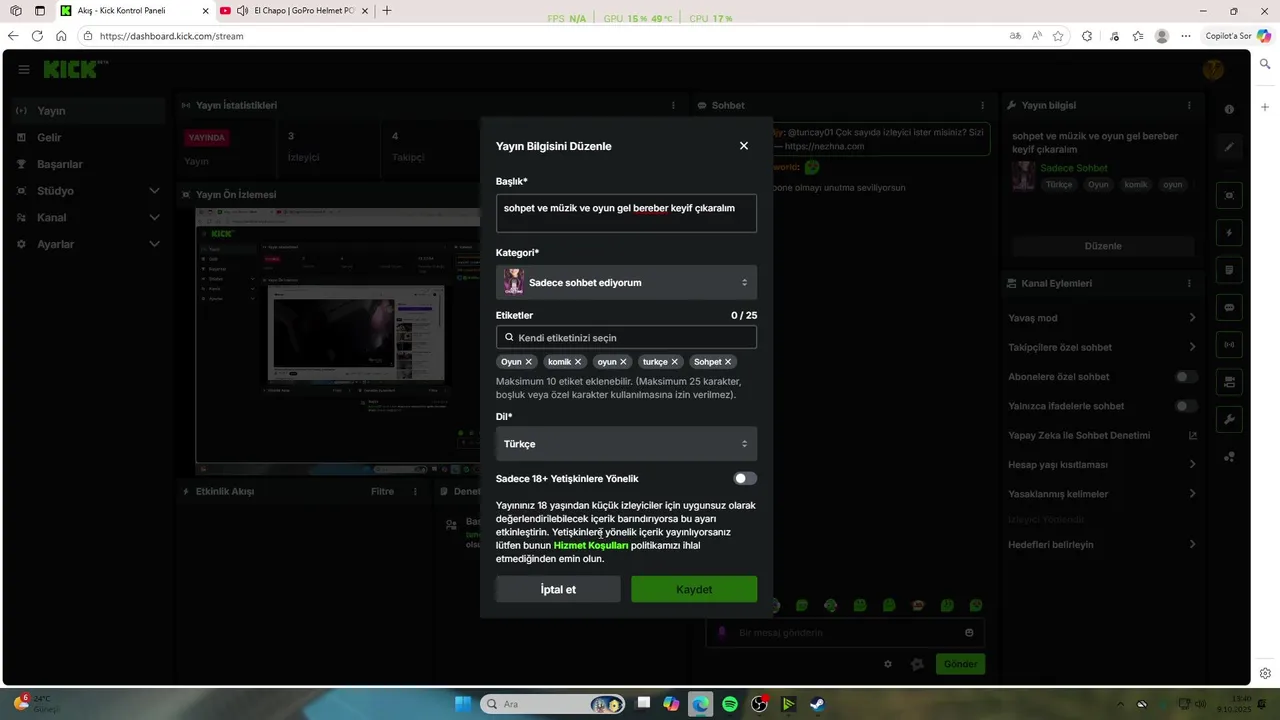
Task: Open the Dil language dropdown
Action: pos(626,444)
